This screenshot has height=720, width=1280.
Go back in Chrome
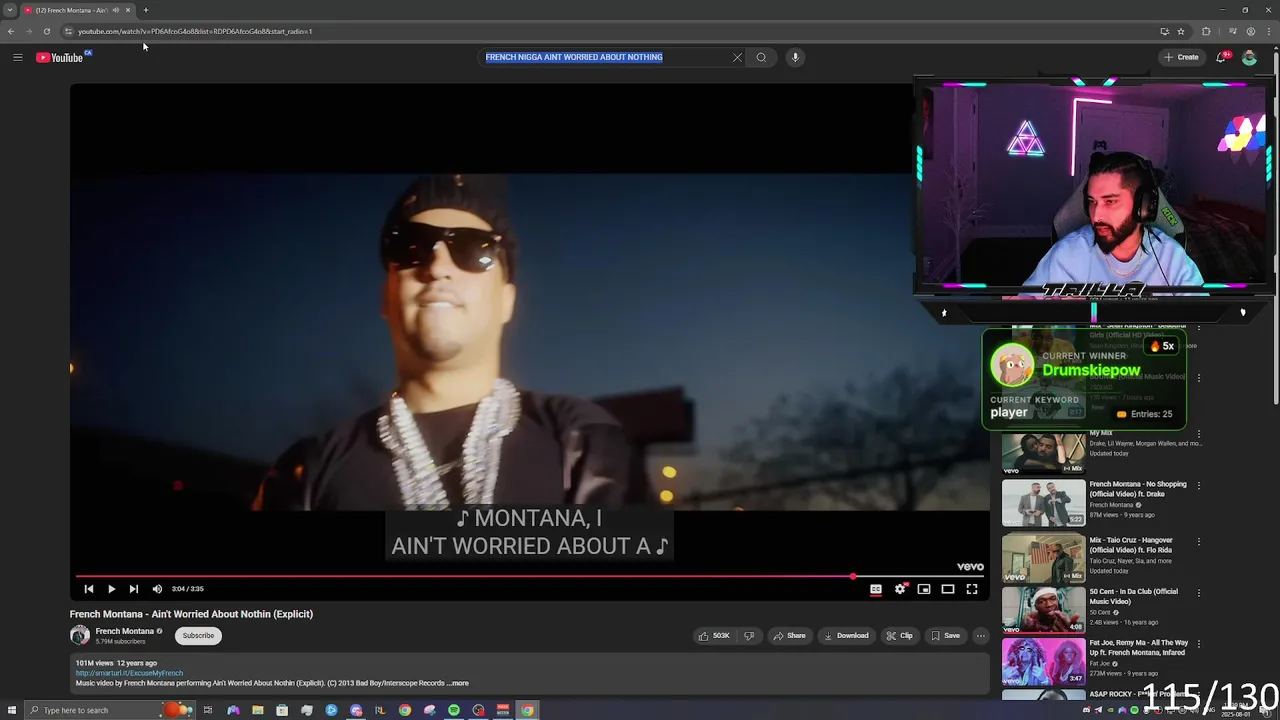[11, 31]
